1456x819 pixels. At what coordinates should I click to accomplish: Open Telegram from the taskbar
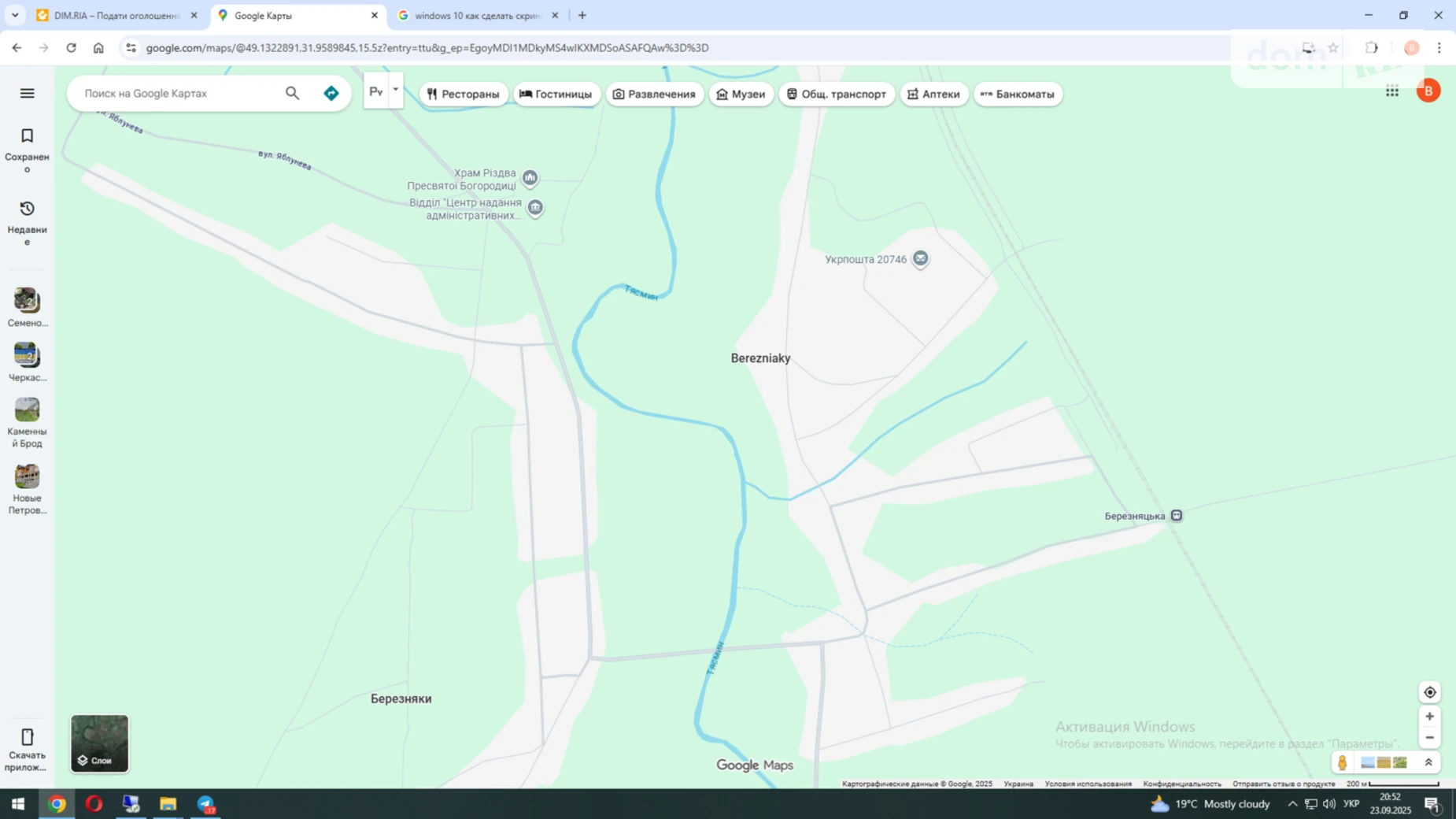[206, 804]
